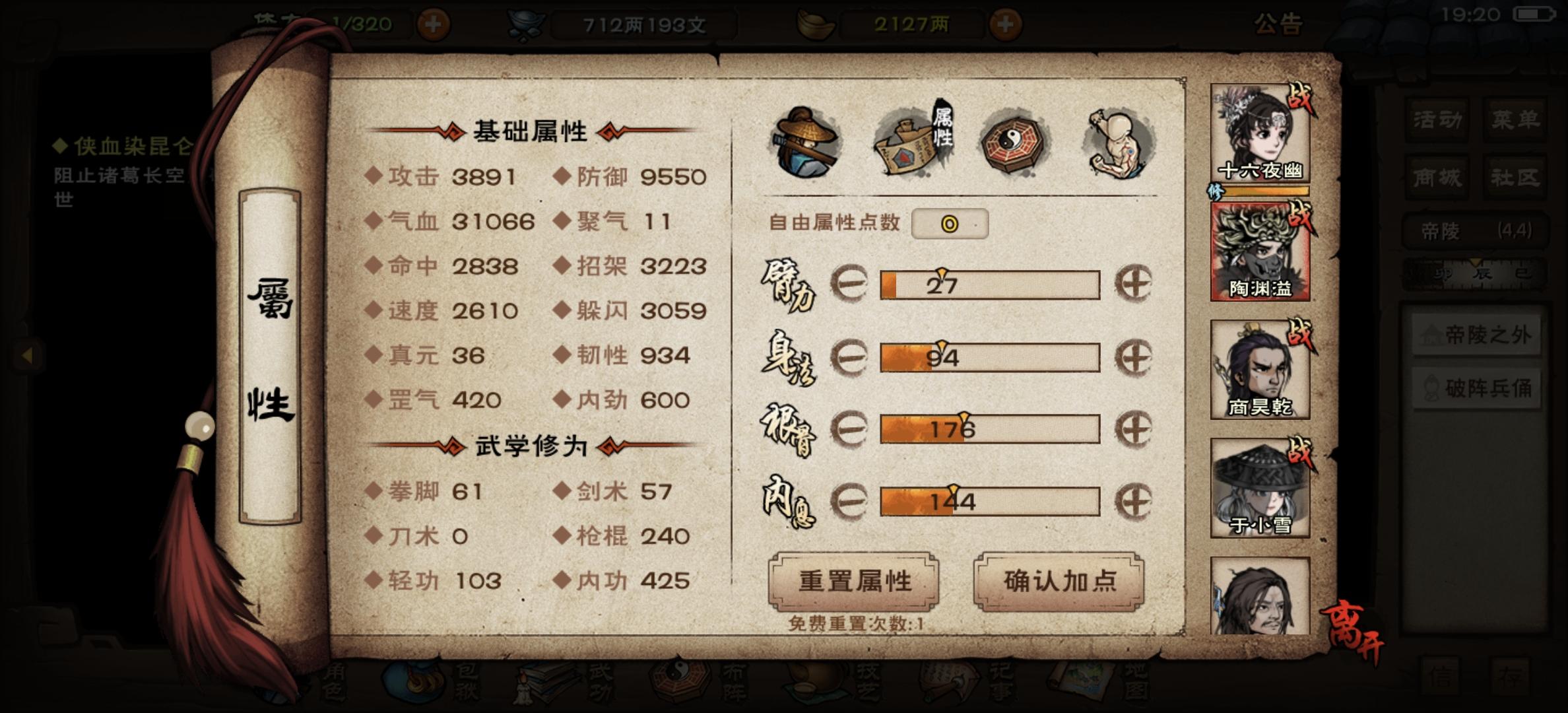The width and height of the screenshot is (1568, 713).
Task: Add gold ingots via plus icon
Action: tap(1005, 24)
